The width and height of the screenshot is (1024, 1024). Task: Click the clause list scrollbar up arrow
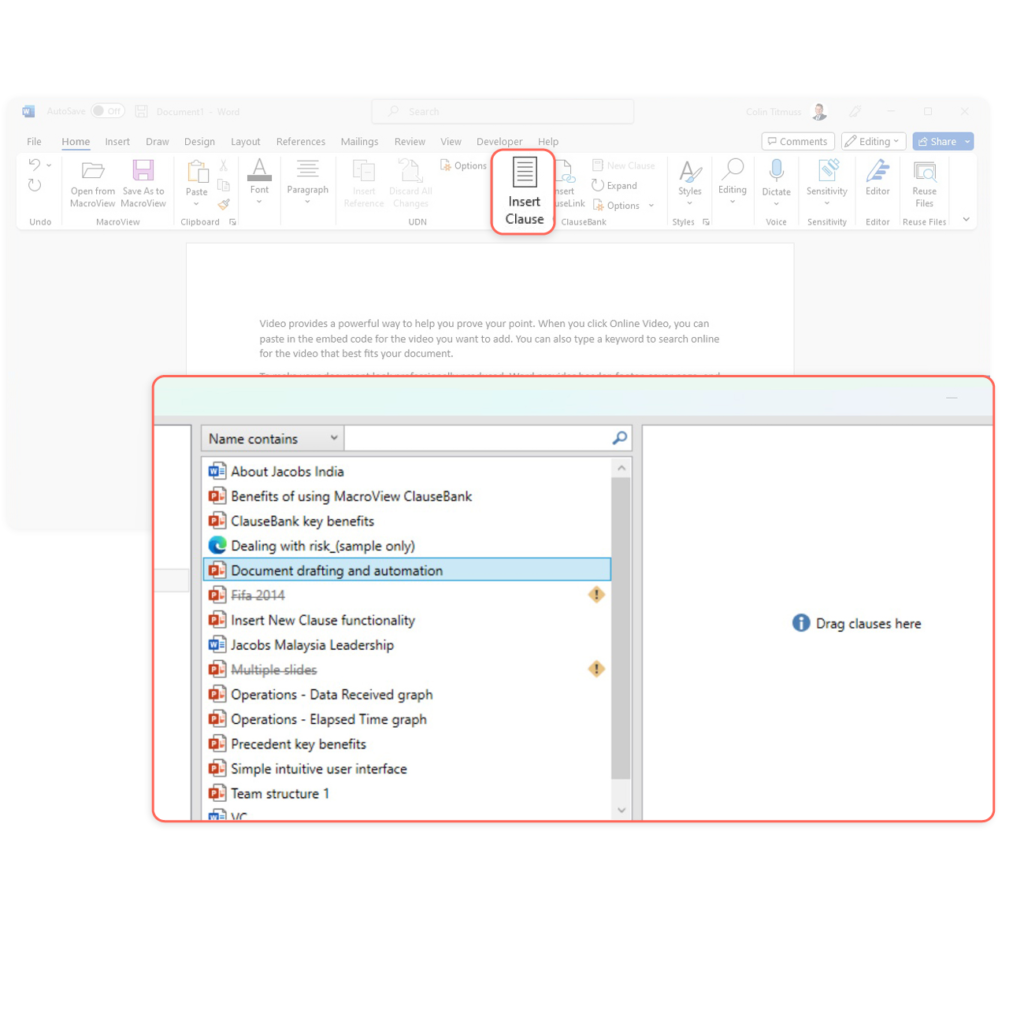coord(621,468)
